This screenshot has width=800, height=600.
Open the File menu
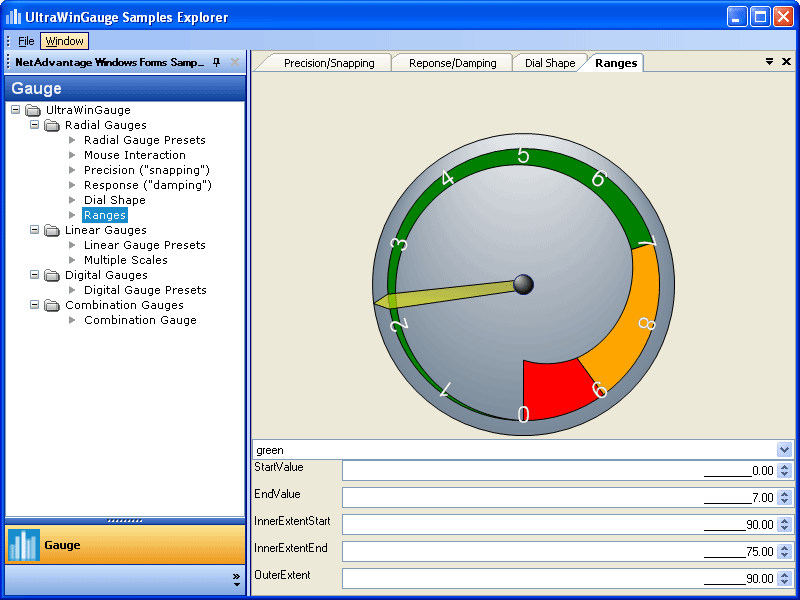coord(25,41)
